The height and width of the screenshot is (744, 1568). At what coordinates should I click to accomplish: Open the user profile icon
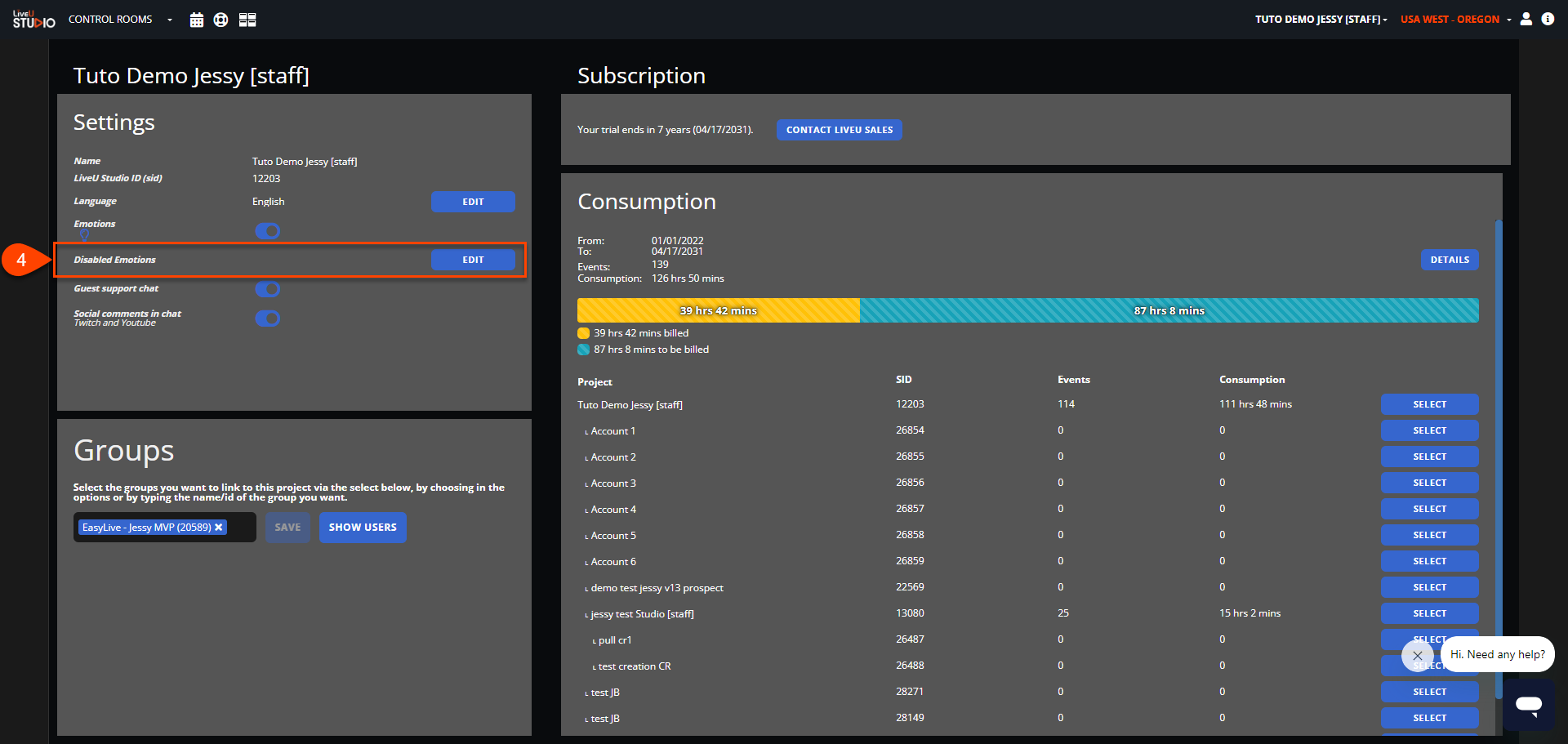point(1526,19)
